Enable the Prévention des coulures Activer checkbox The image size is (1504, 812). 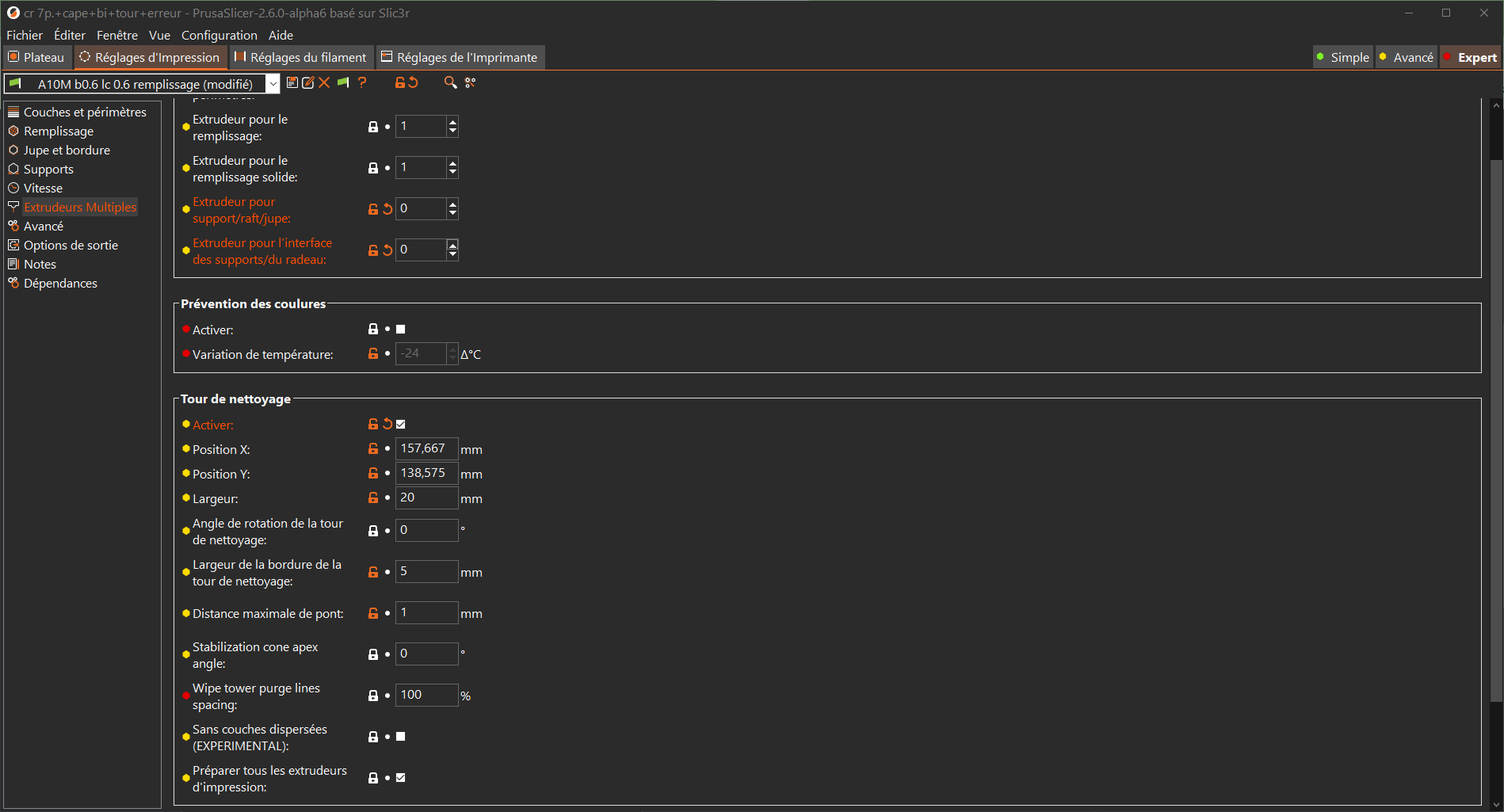(400, 329)
